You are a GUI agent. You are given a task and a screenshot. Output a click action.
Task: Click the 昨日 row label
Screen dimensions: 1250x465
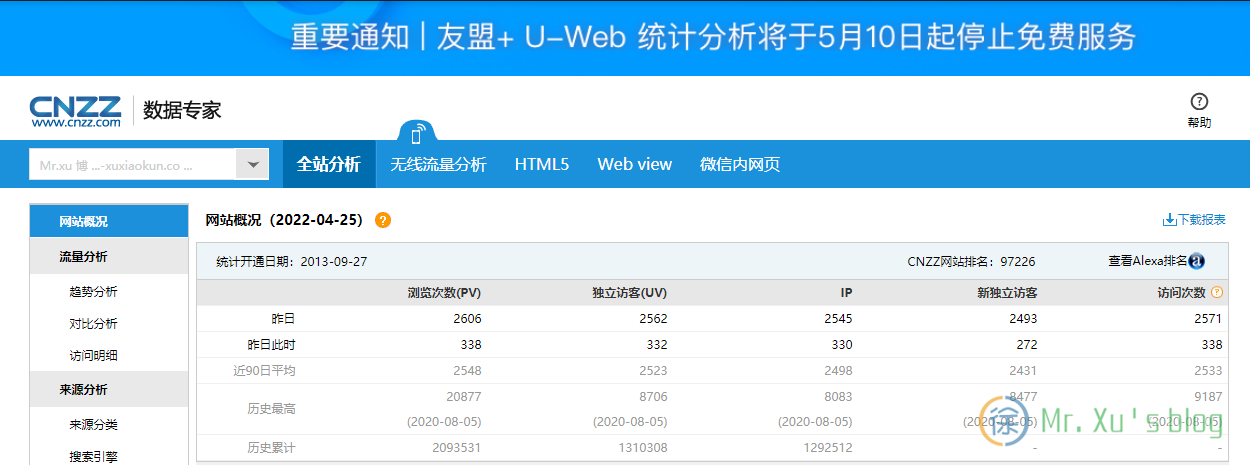tap(283, 318)
